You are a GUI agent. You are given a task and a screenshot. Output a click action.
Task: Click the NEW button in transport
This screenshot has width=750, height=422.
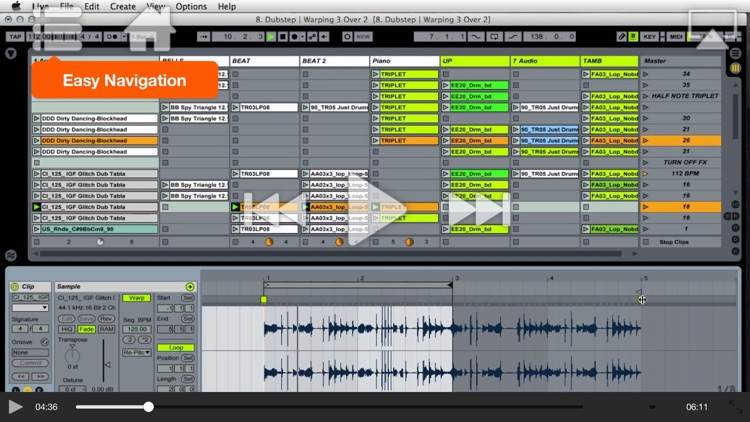pyautogui.click(x=363, y=36)
